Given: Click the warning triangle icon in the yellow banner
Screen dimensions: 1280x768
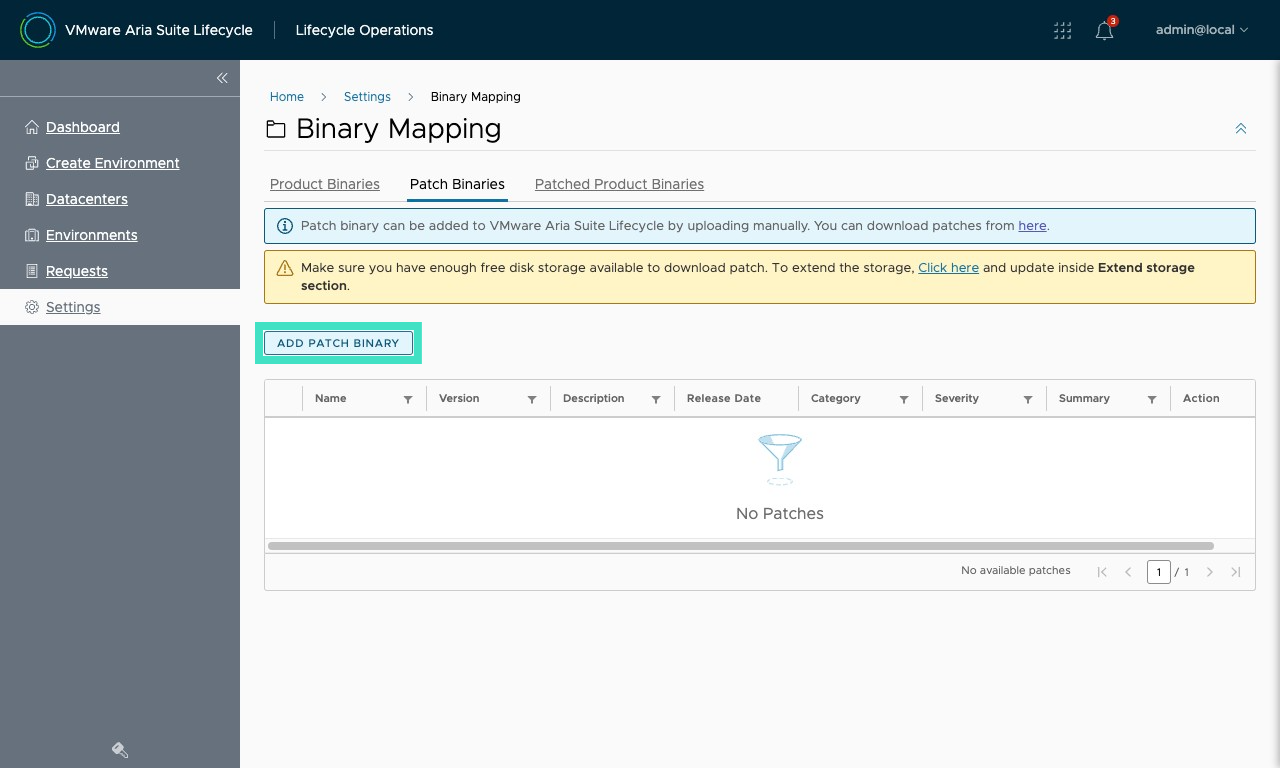Looking at the screenshot, I should [x=285, y=268].
